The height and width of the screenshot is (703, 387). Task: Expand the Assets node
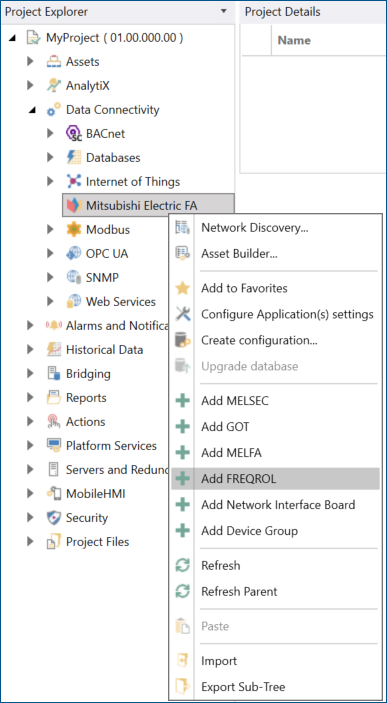(x=30, y=61)
